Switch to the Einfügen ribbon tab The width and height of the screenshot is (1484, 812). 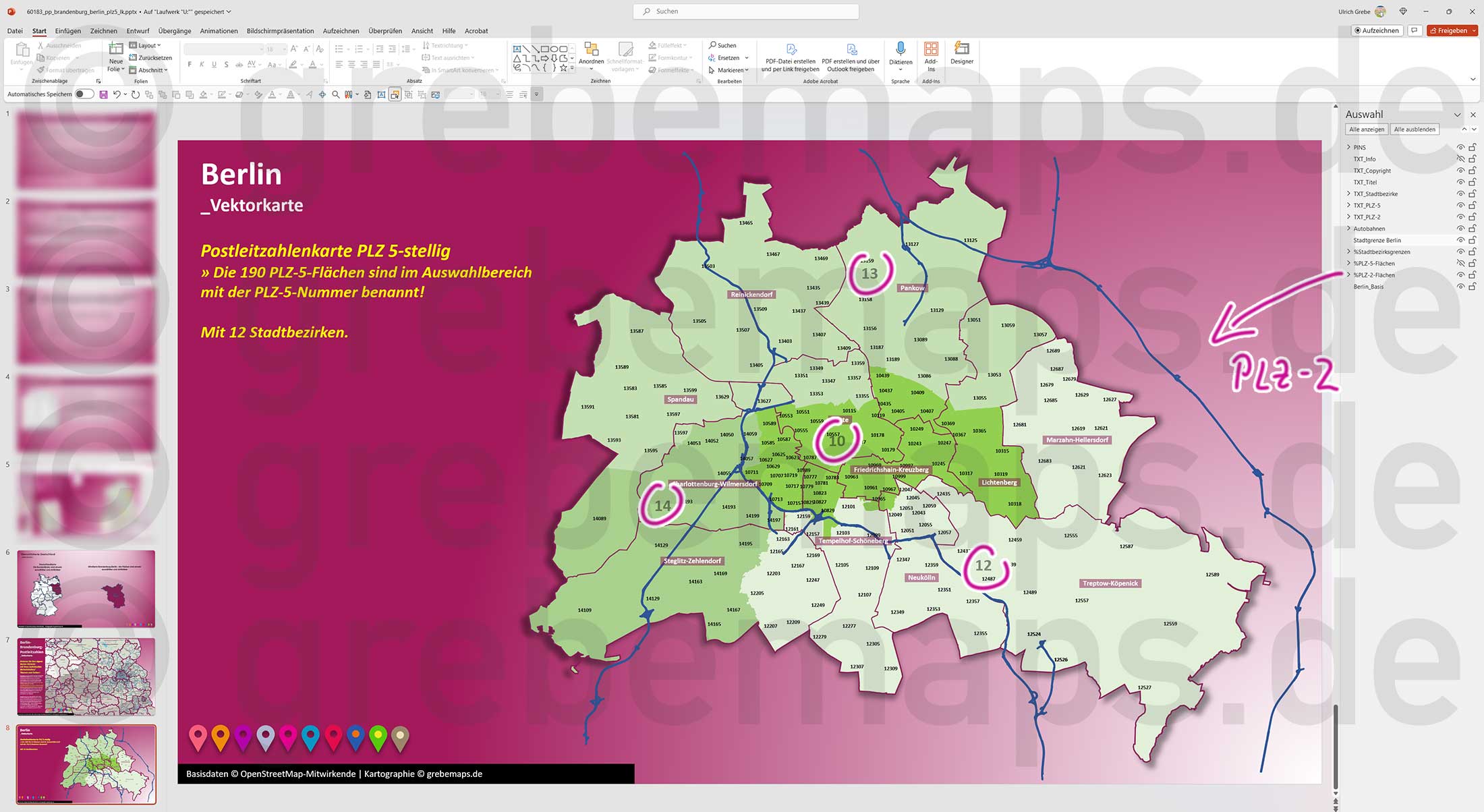coord(67,31)
